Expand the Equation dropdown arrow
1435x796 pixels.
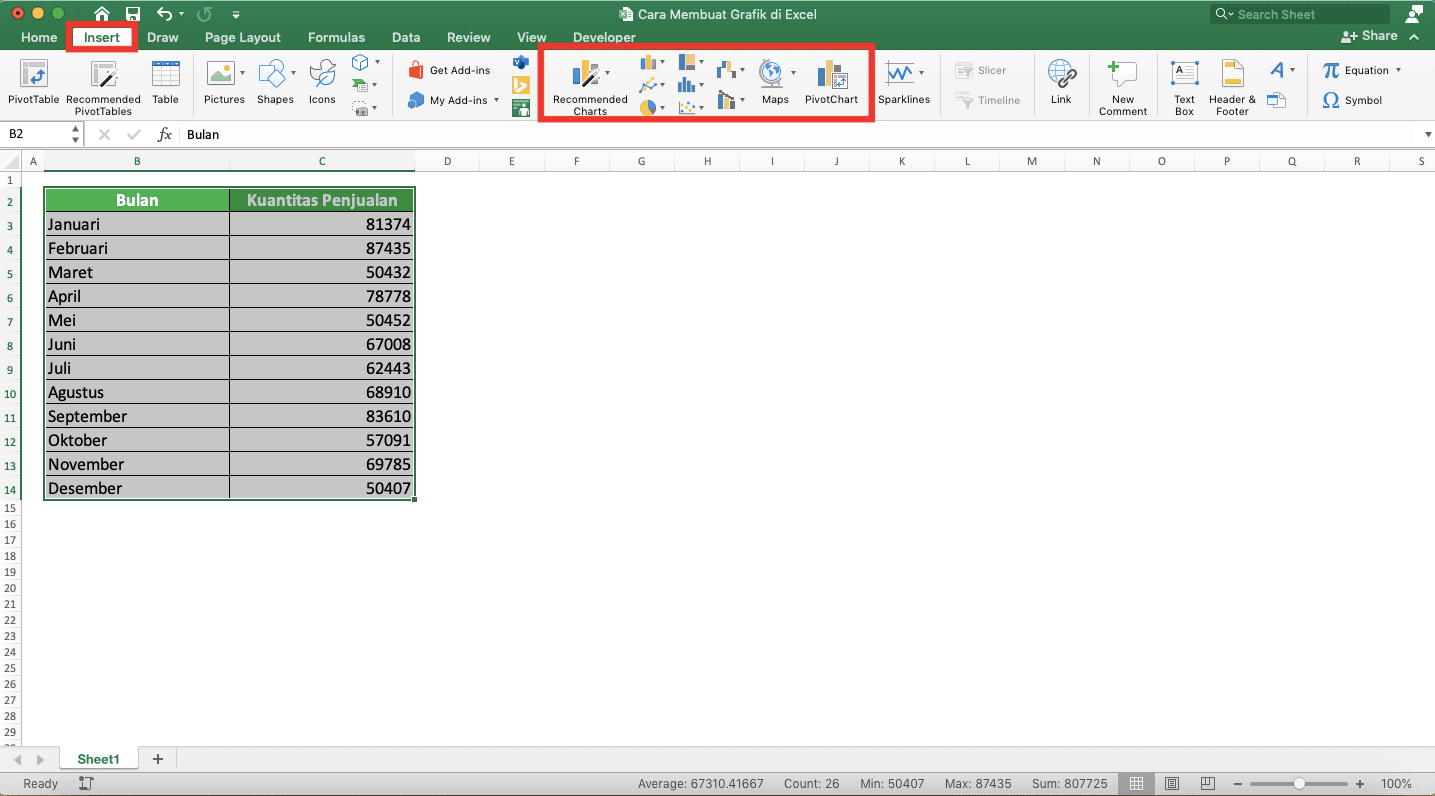(1398, 70)
